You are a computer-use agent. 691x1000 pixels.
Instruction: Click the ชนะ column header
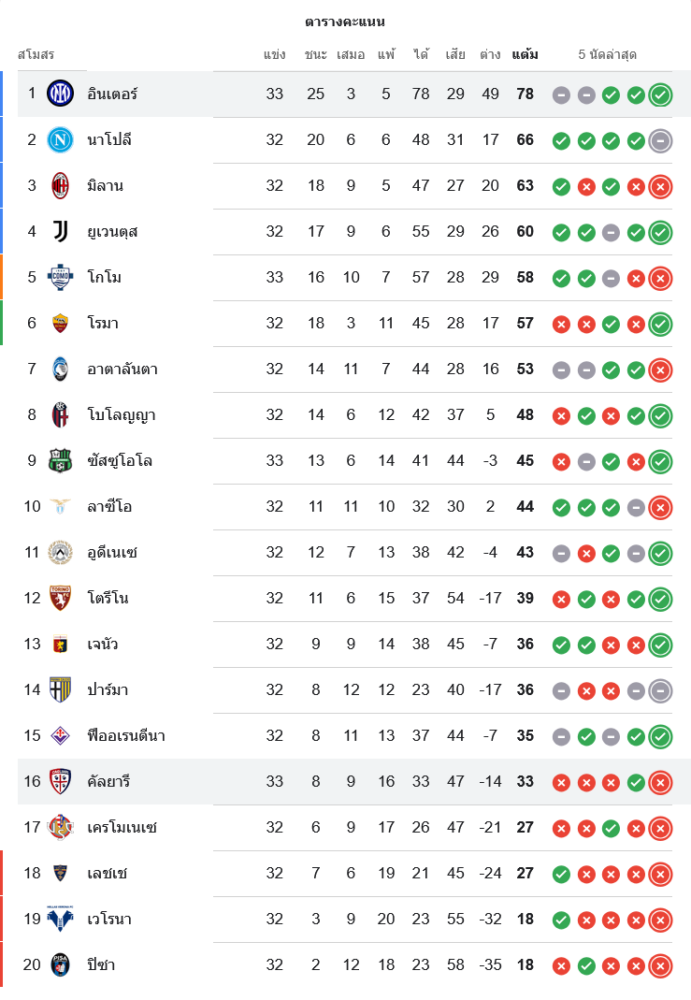(x=316, y=55)
